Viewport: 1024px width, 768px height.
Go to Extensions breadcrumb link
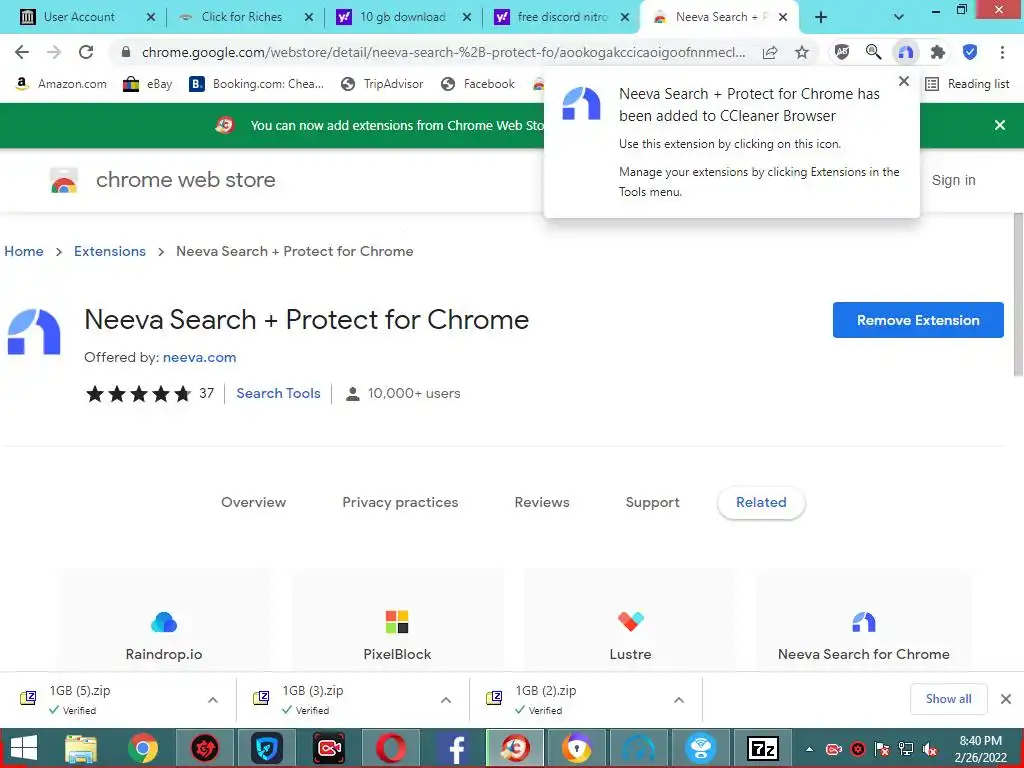pos(110,251)
